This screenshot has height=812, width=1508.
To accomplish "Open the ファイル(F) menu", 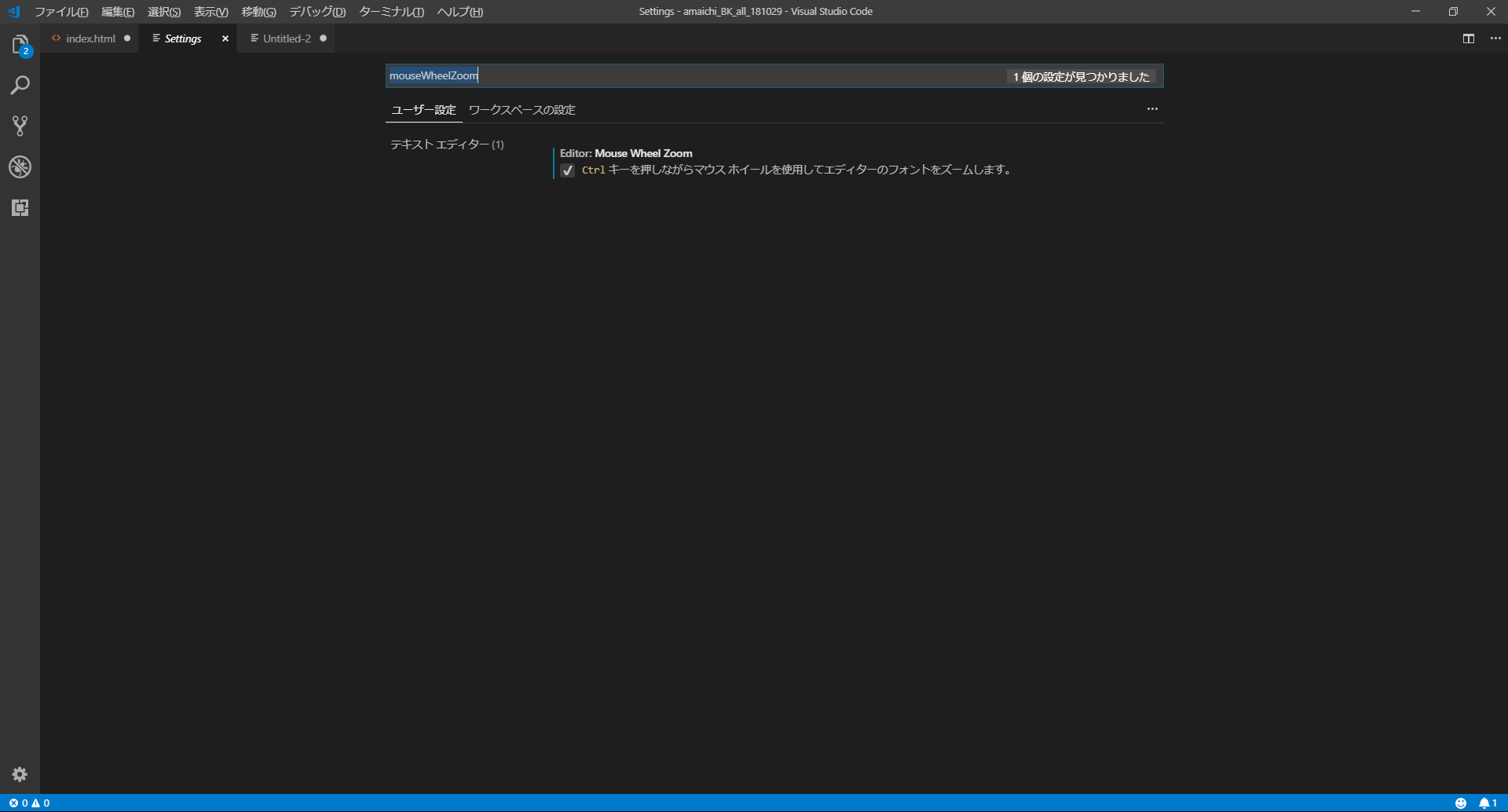I will click(x=61, y=12).
